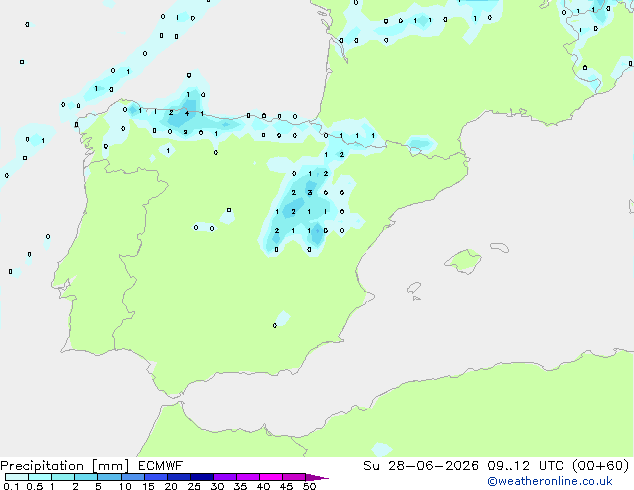Choose the 20–25 mm dark blue swatch
Image resolution: width=634 pixels, height=490 pixels.
click(178, 477)
